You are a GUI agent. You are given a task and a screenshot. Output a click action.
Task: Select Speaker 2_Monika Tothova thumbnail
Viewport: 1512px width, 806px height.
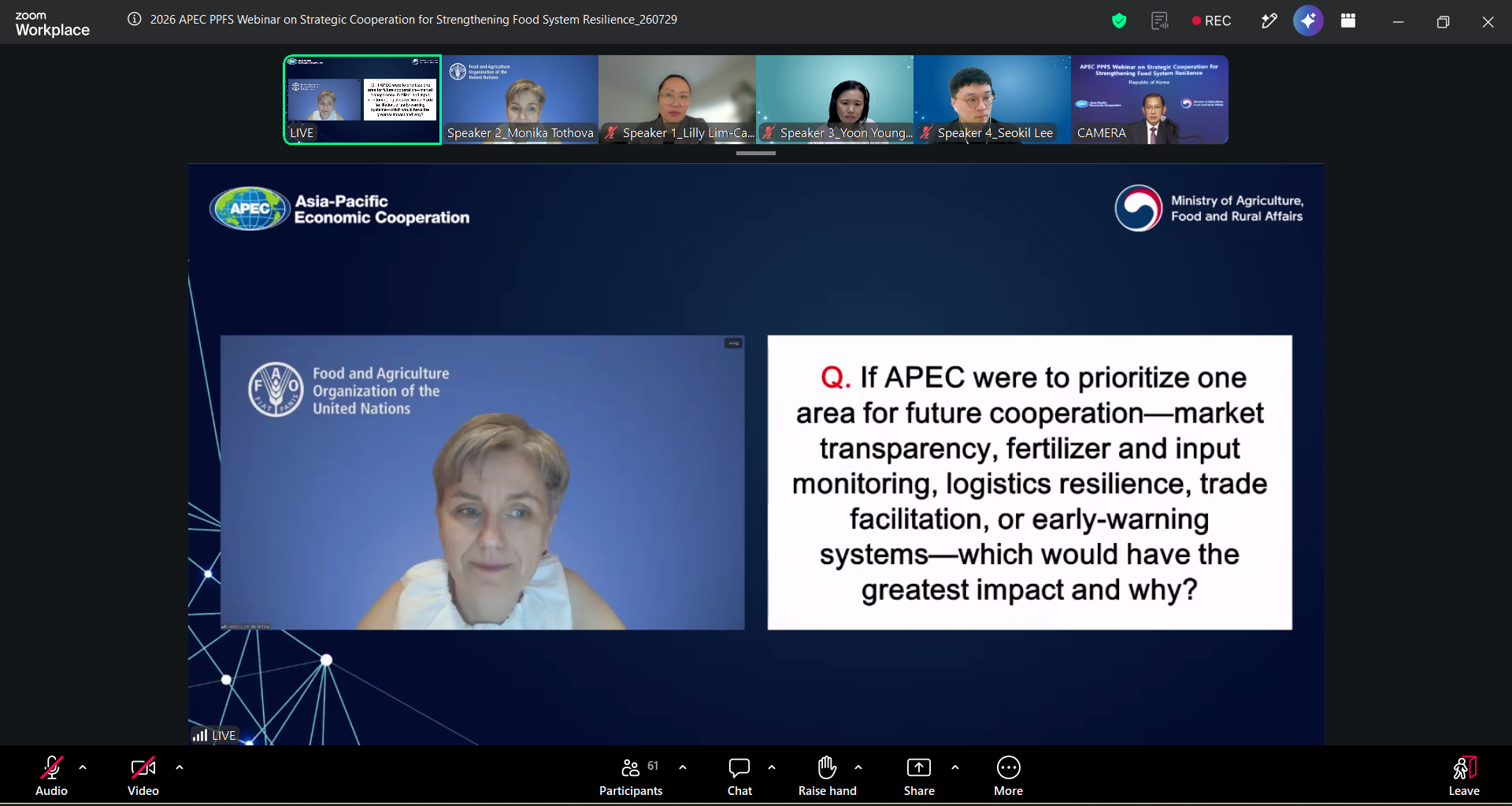520,99
